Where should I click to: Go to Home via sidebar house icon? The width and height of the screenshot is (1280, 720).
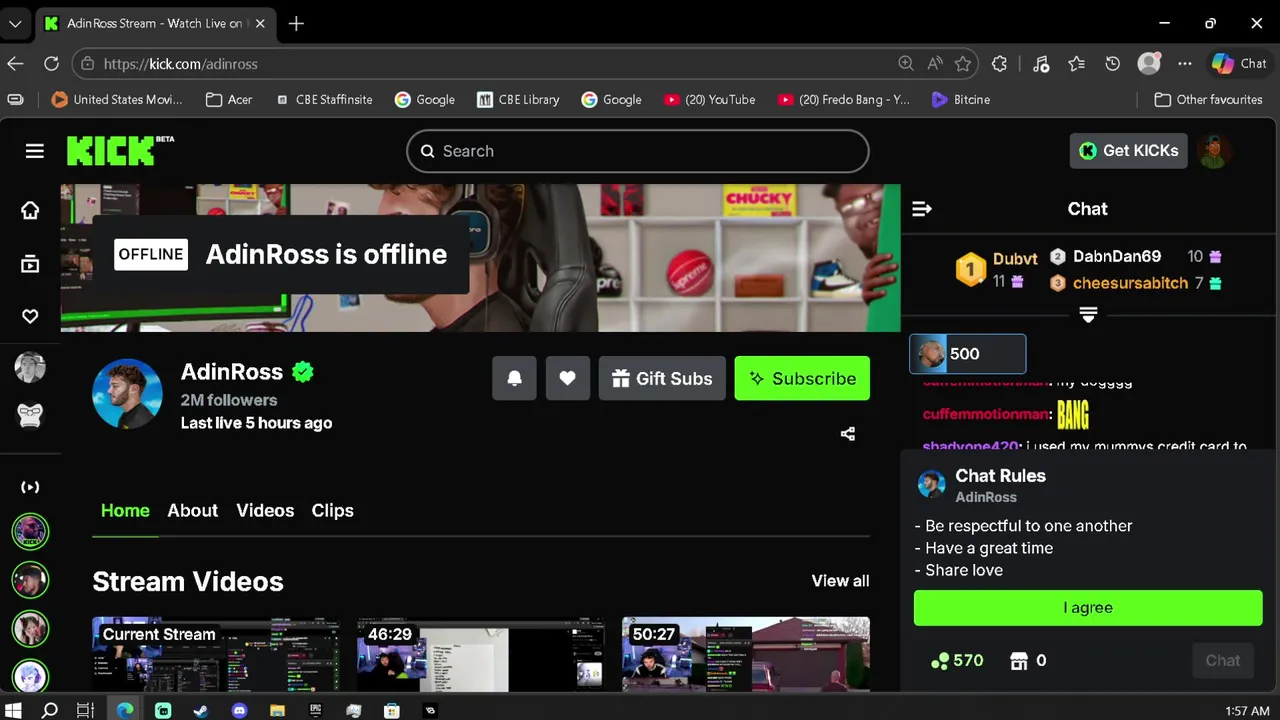30,210
